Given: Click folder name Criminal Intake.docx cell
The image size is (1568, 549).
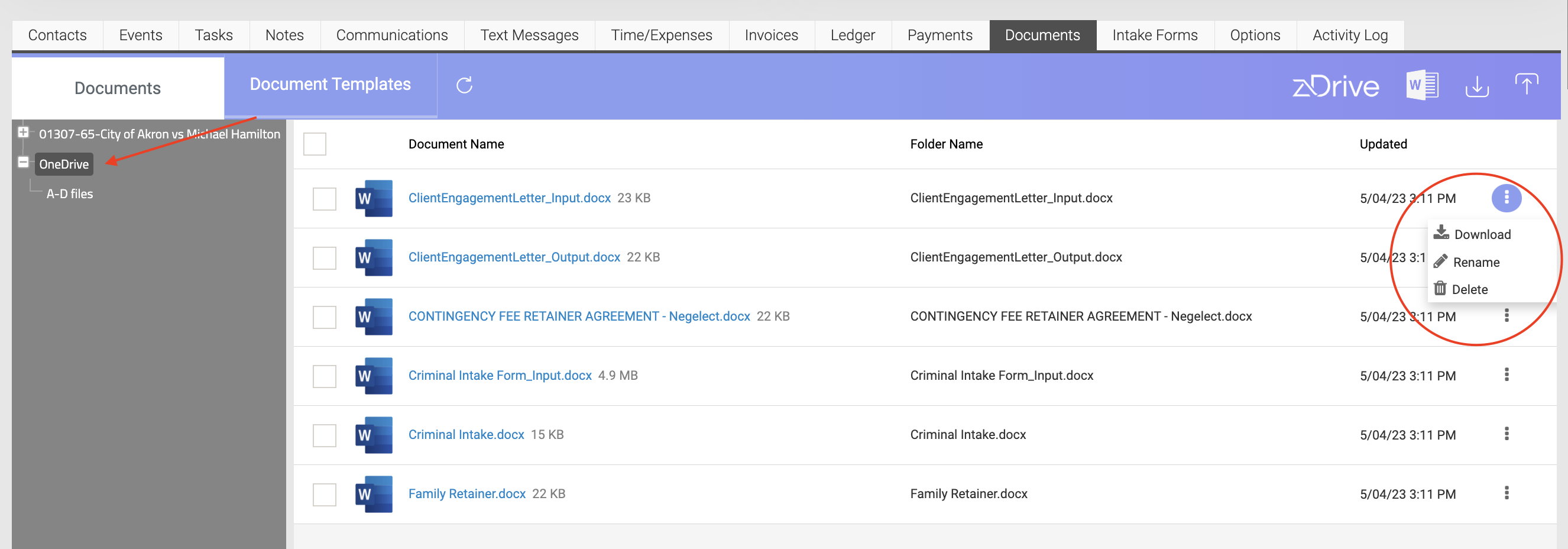Looking at the screenshot, I should 968,434.
